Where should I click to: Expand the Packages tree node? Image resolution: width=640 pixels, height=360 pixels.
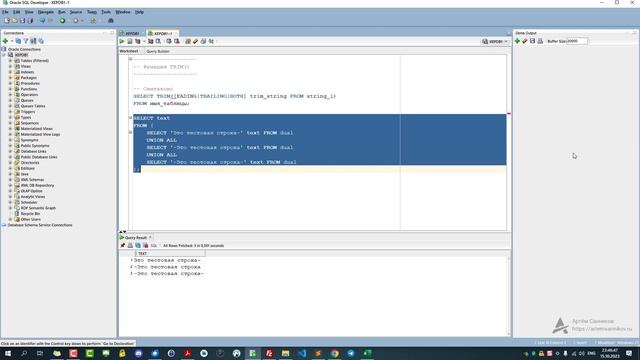(x=10, y=78)
